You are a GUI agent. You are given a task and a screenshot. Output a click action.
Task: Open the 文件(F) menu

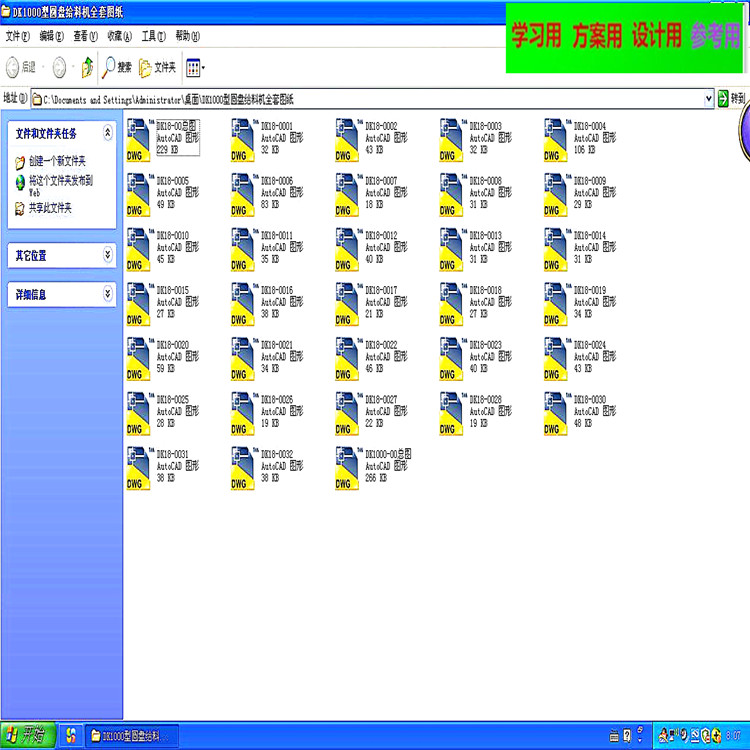(x=18, y=36)
